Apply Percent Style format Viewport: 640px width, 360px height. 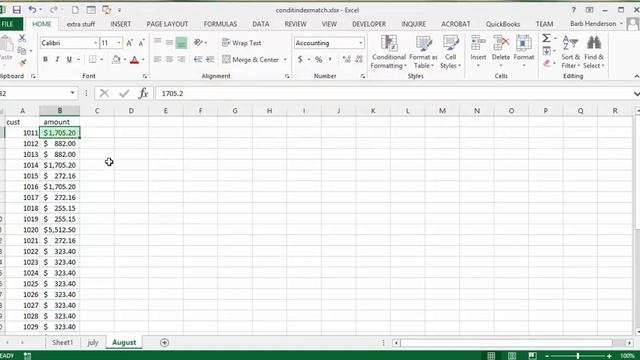click(318, 60)
